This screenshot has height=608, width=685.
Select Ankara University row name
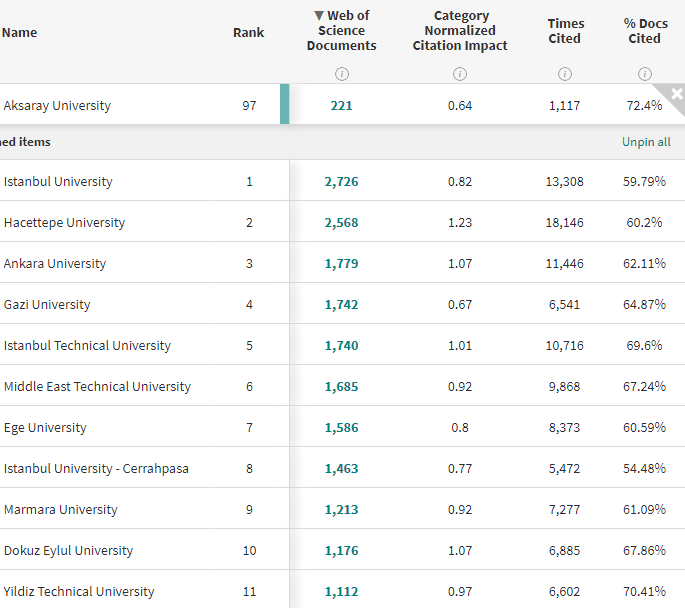[x=55, y=264]
